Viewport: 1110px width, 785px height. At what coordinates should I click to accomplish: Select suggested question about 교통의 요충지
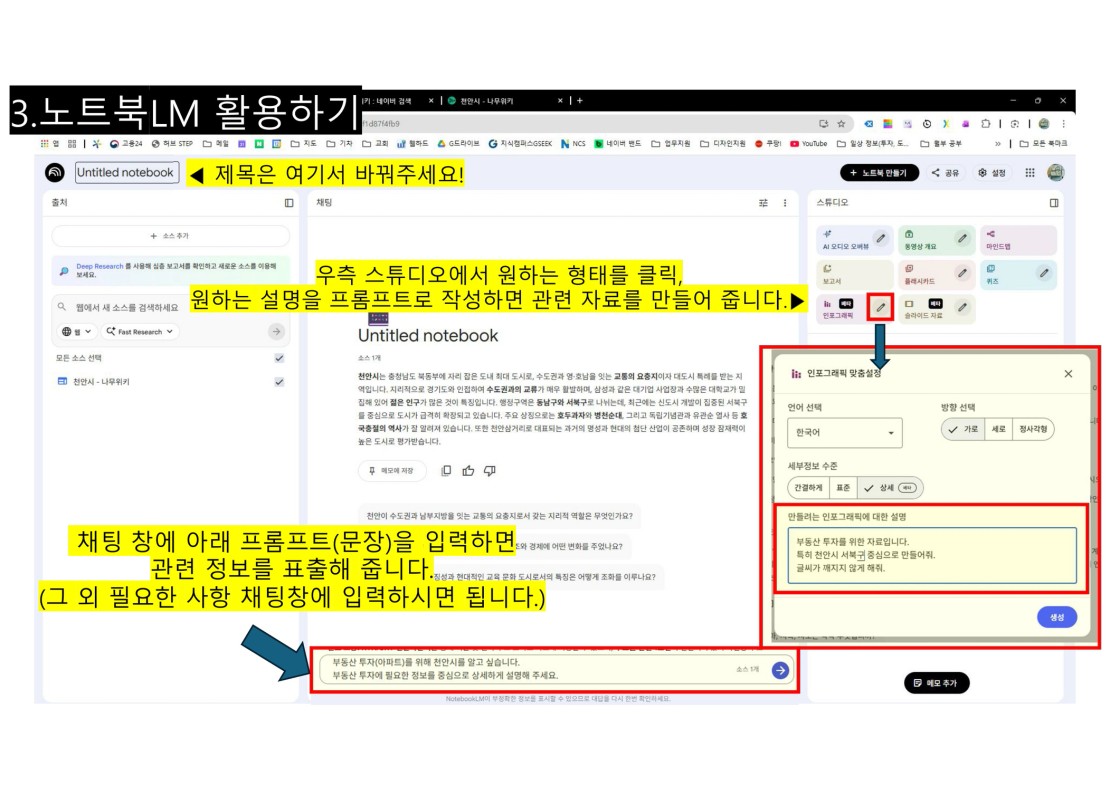coord(500,516)
